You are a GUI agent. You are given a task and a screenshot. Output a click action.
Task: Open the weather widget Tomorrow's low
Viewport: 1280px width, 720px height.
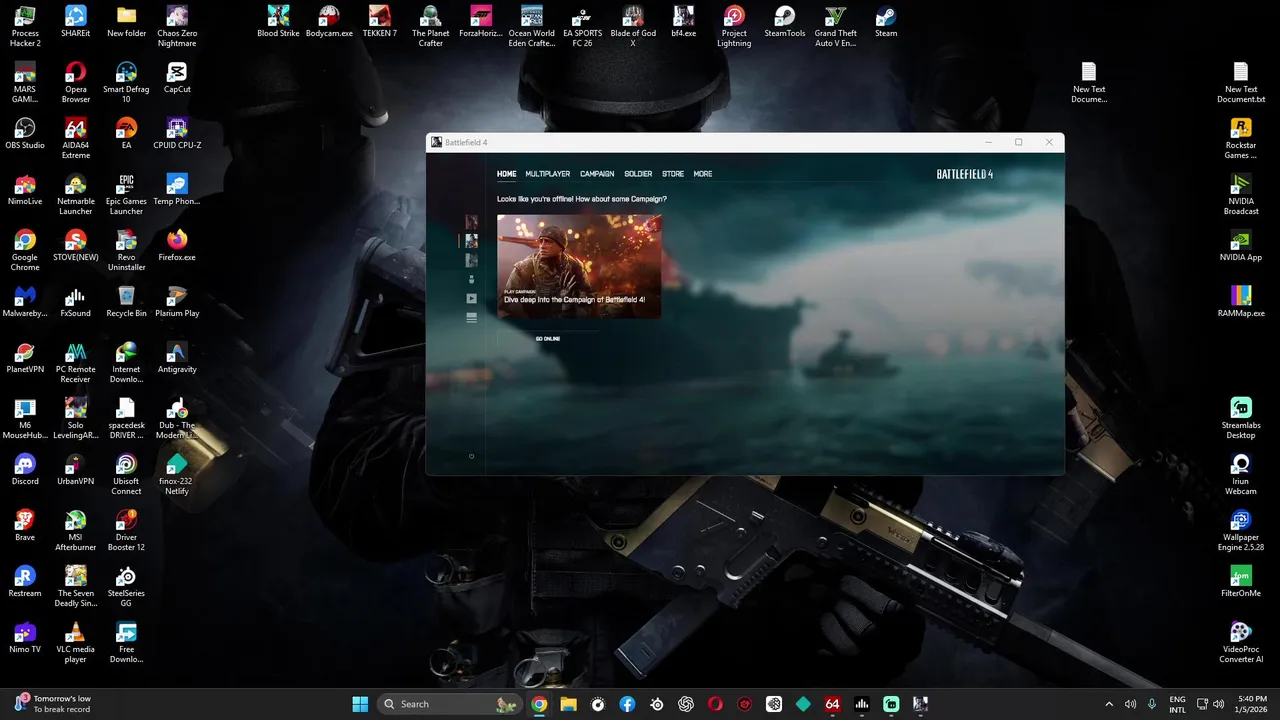[55, 704]
